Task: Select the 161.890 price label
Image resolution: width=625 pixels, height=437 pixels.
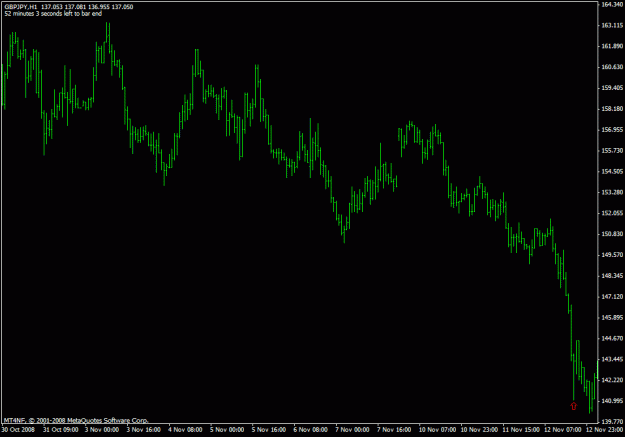Action: tap(612, 46)
